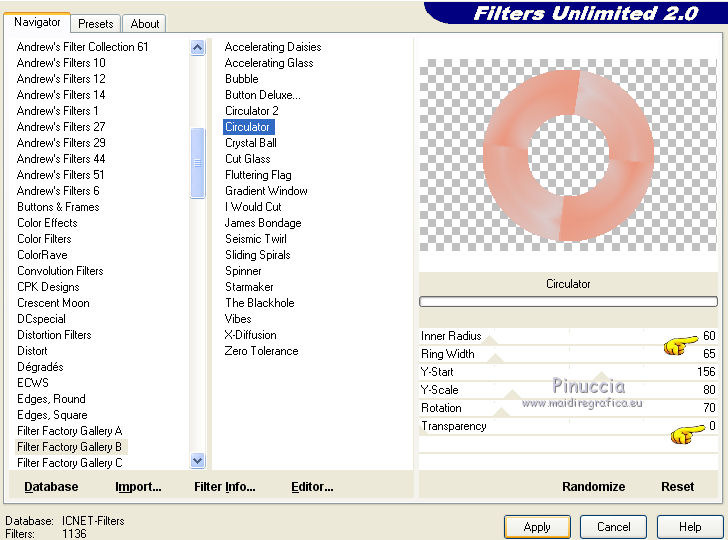Open the About tab
728x540 pixels.
tap(144, 24)
